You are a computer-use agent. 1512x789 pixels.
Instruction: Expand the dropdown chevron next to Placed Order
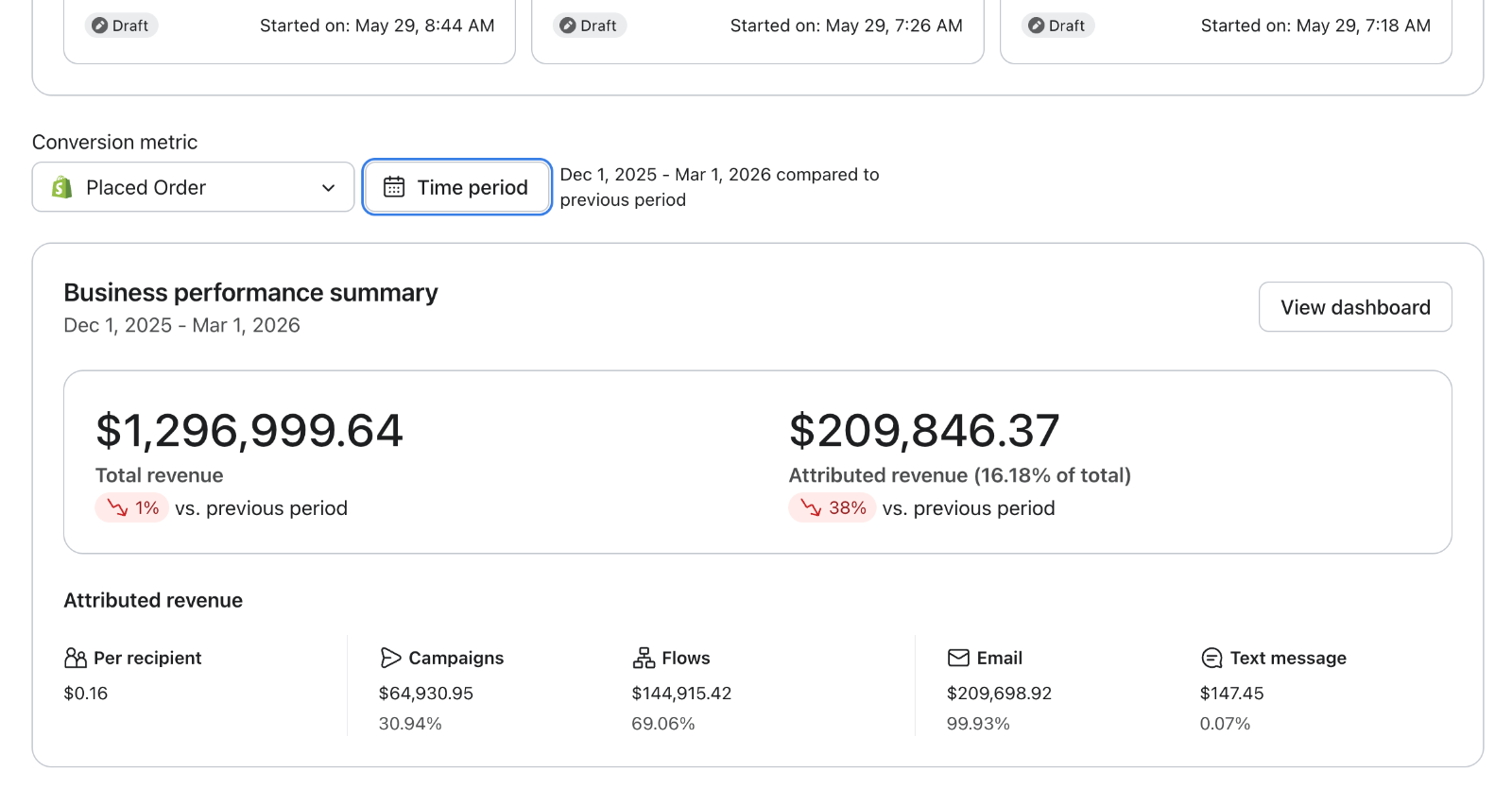point(328,188)
